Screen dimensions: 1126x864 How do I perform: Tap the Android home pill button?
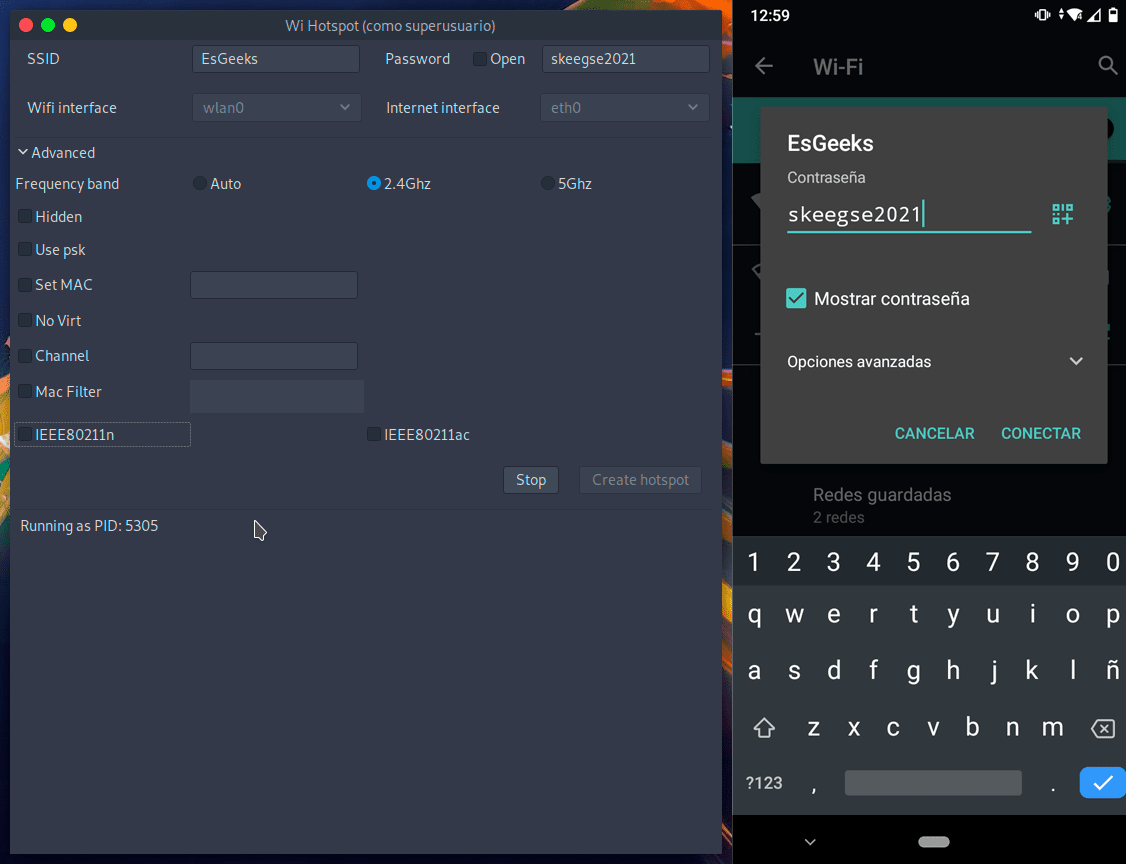(933, 841)
